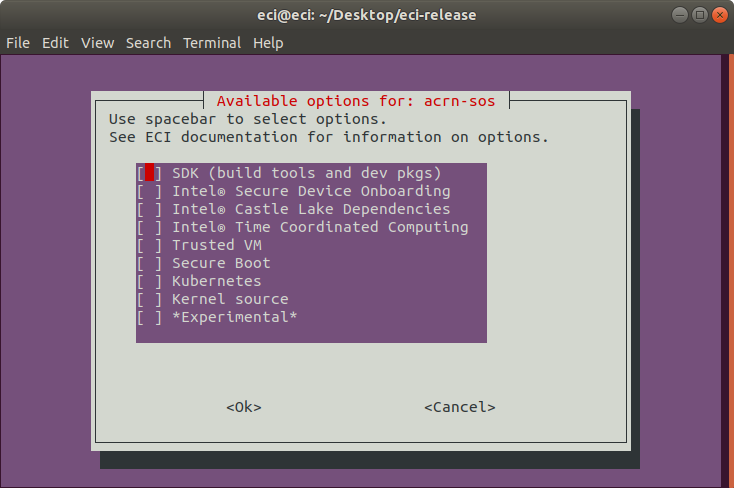Toggle Intel Time Coordinated Computing checkbox
734x488 pixels.
[x=149, y=227]
